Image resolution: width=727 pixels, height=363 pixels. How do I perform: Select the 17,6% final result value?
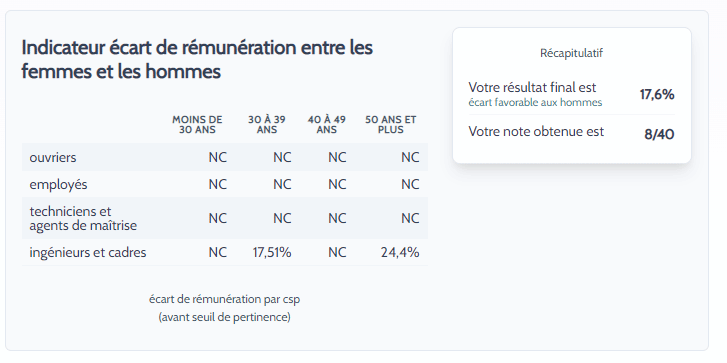coord(657,95)
